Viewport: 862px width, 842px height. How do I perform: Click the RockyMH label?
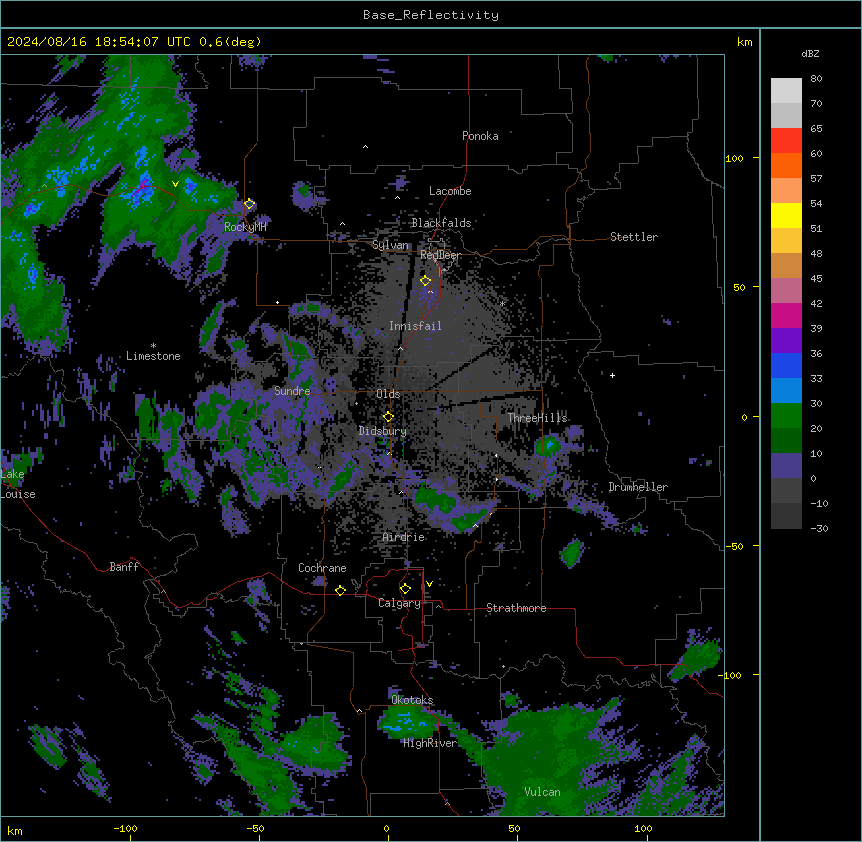coord(245,227)
